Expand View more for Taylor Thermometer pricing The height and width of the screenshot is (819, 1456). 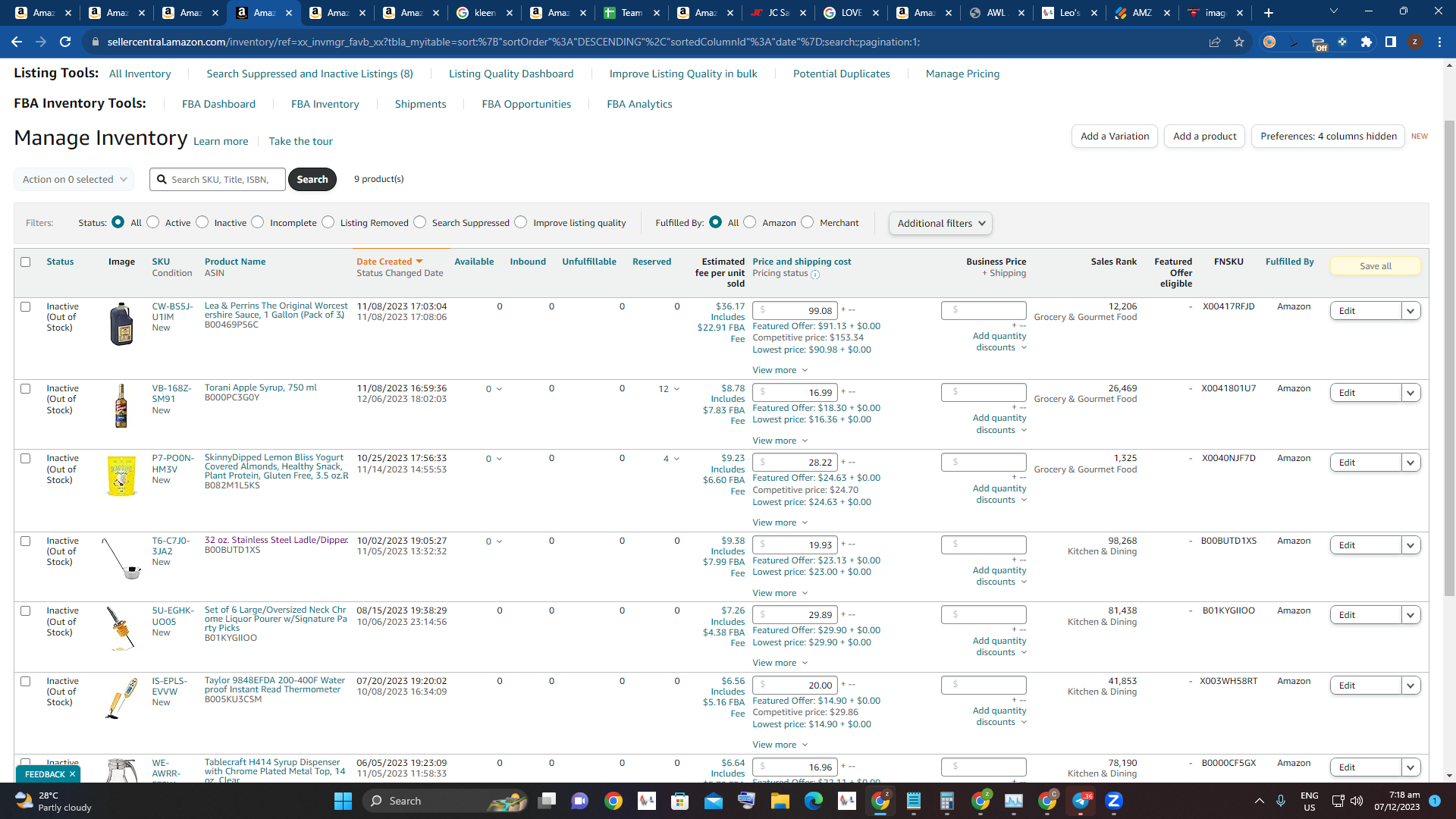(780, 745)
